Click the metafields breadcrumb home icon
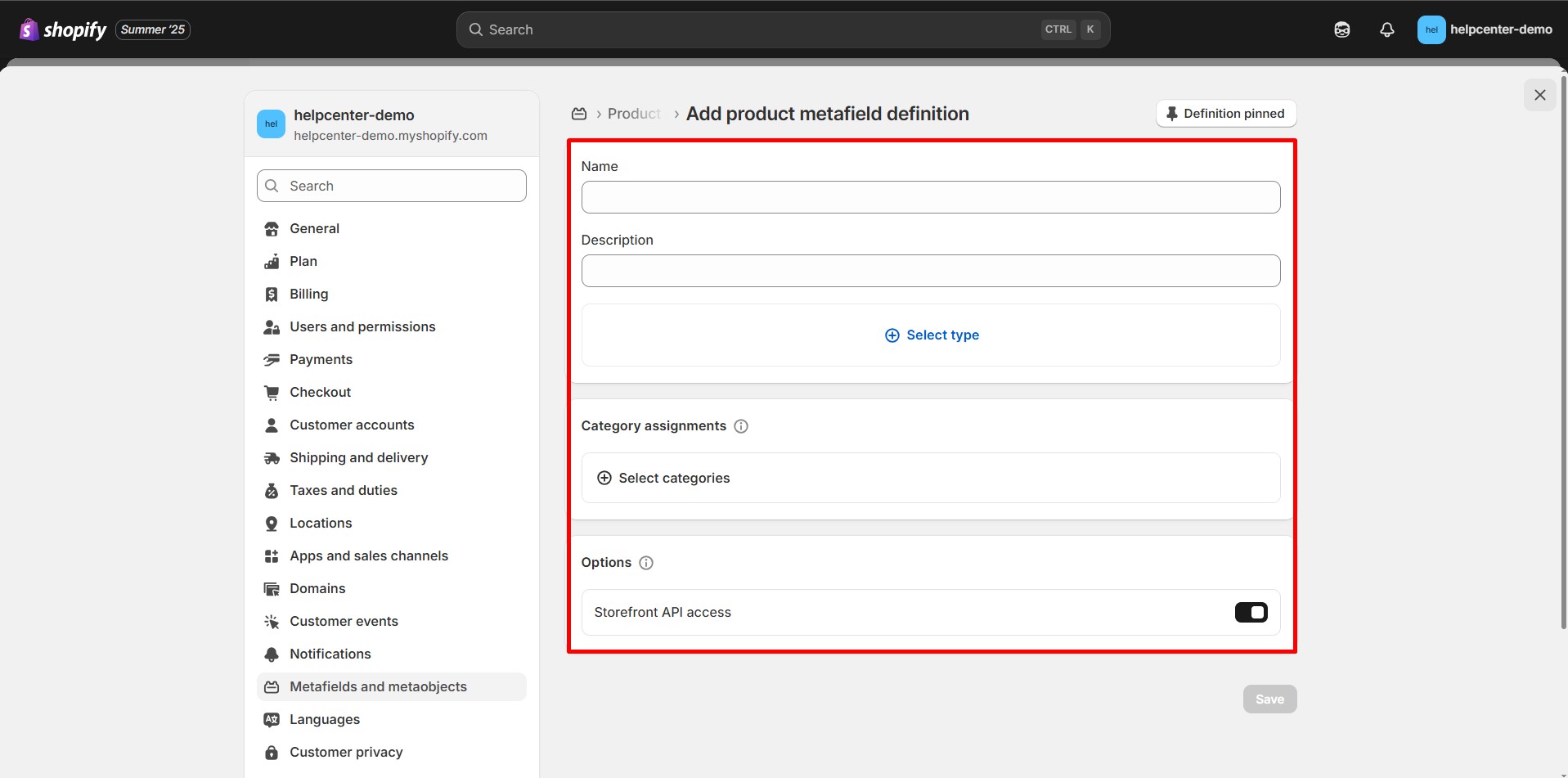This screenshot has width=1568, height=778. click(x=579, y=114)
